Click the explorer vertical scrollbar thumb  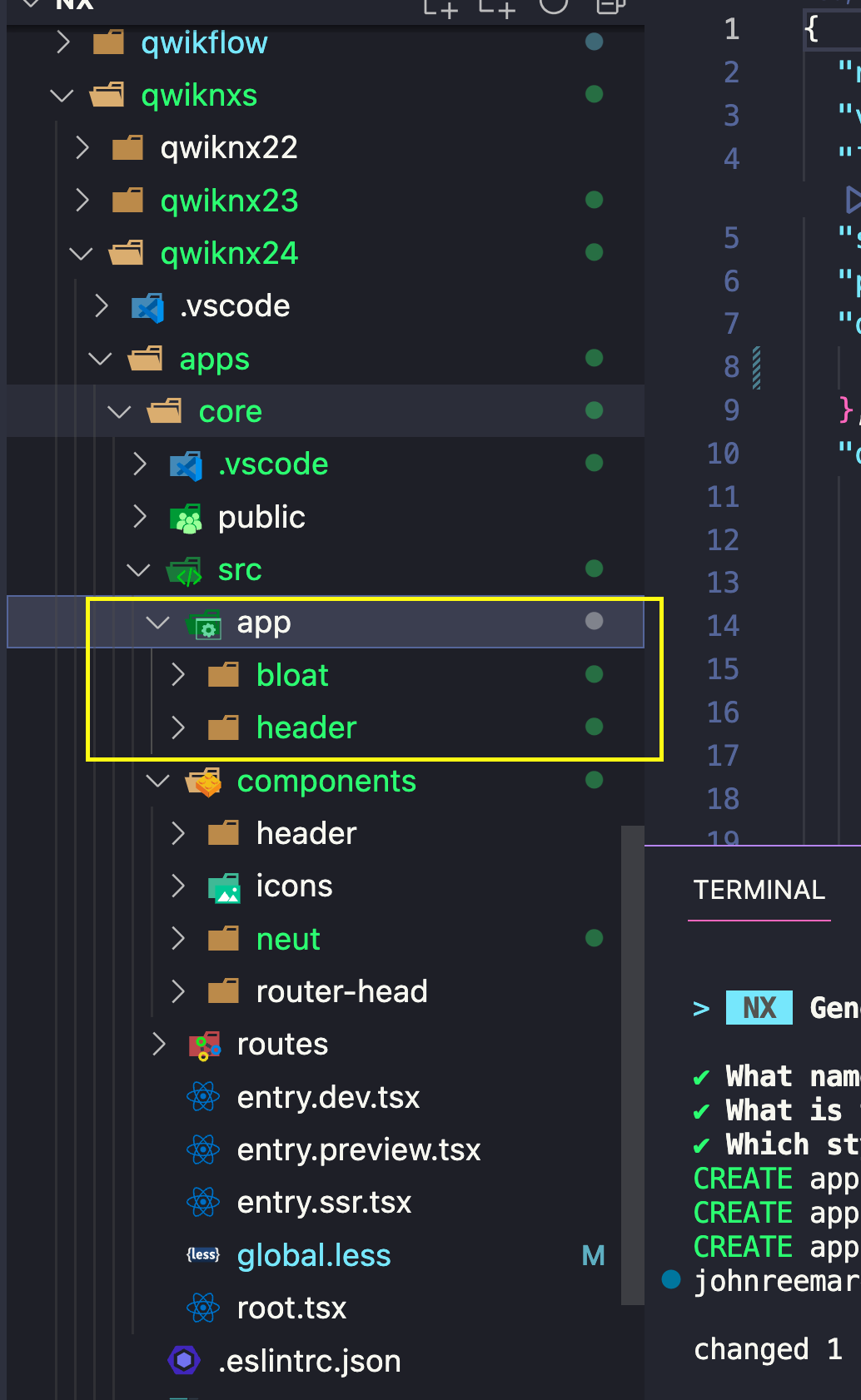(633, 1065)
